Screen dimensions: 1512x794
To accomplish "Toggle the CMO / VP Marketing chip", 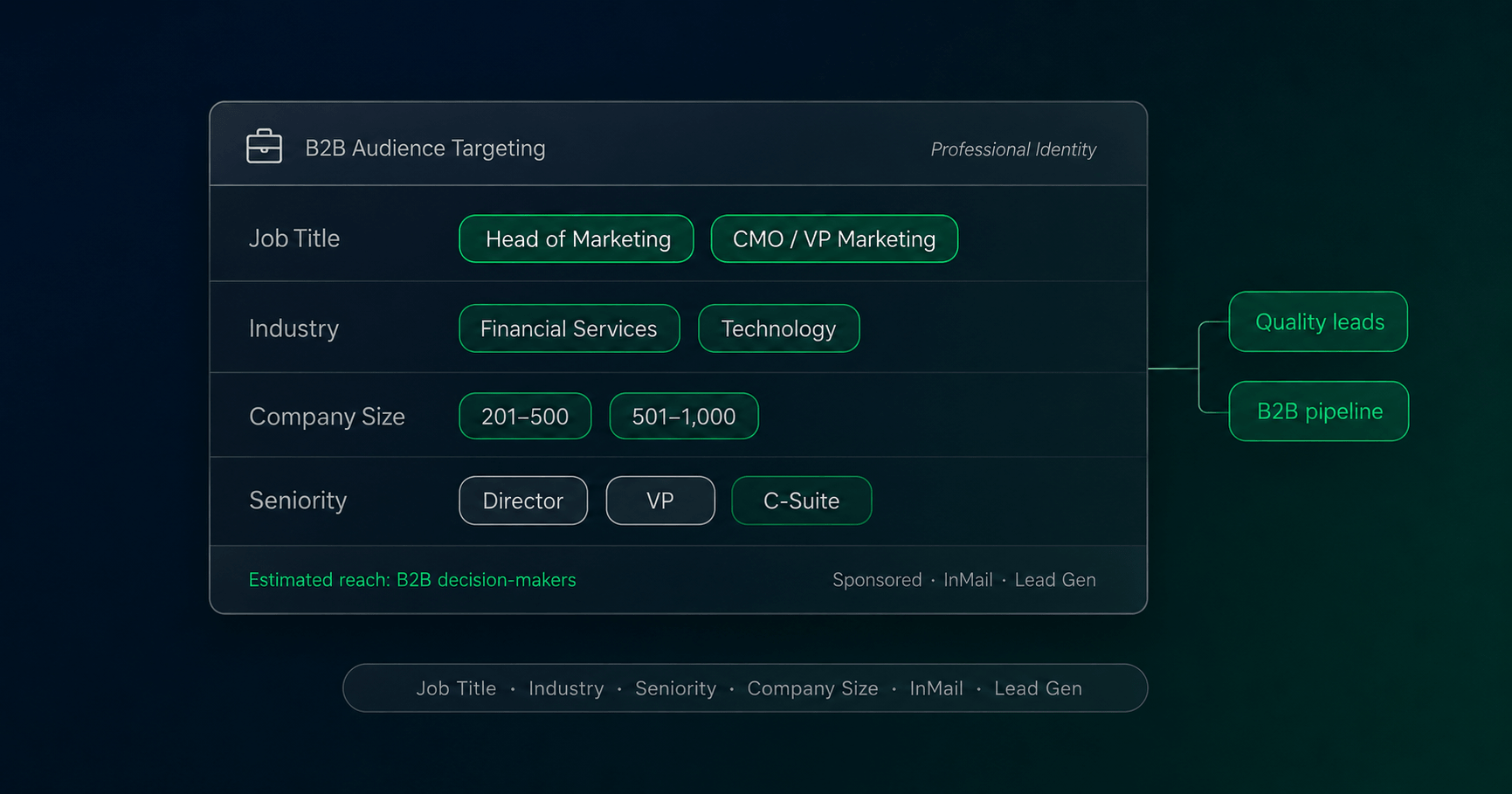I will pos(834,238).
